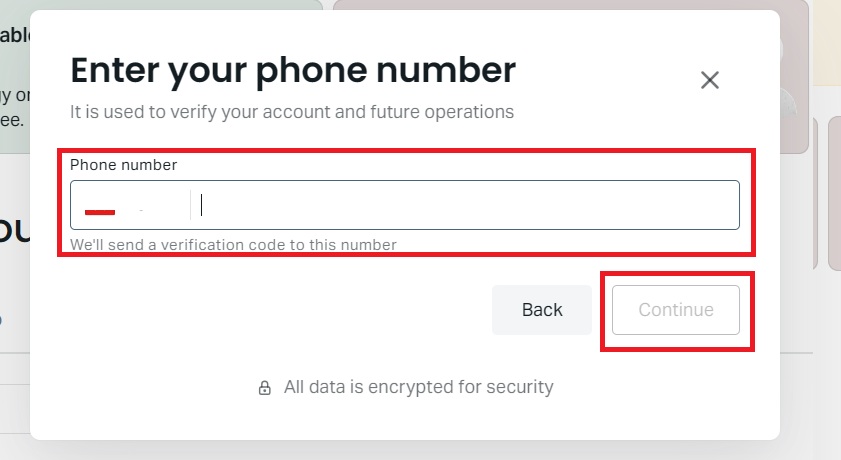Screen dimensions: 841x460
Task: Close the phone number dialog
Action: [x=710, y=80]
